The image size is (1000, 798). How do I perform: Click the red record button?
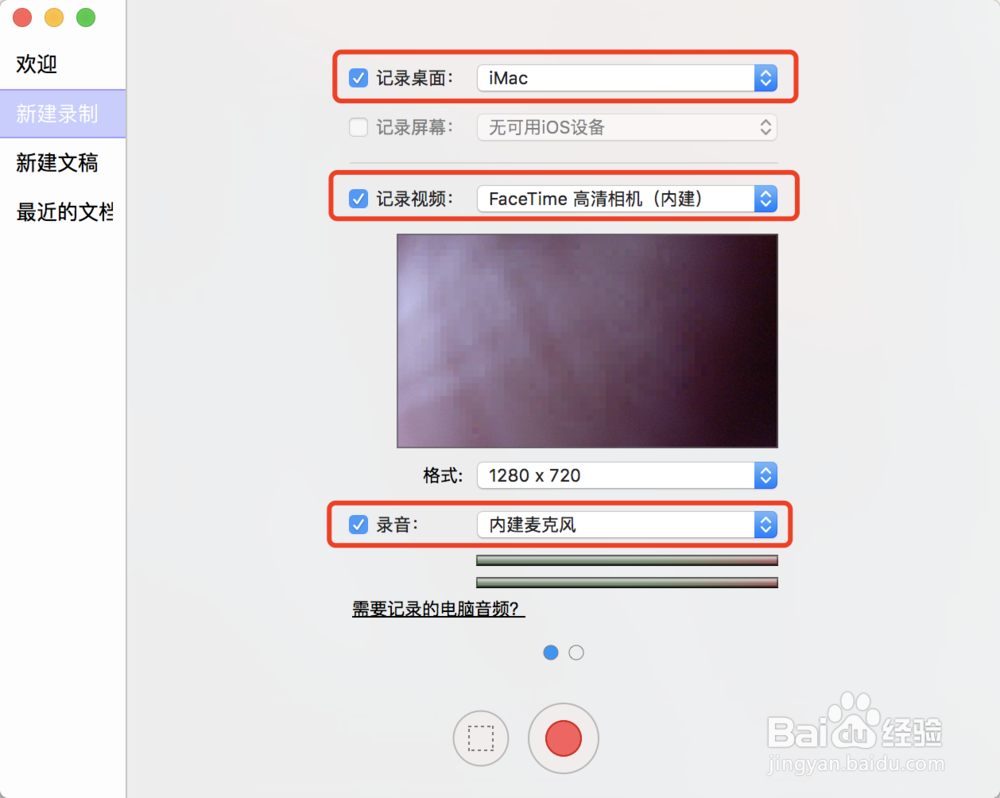coord(563,738)
